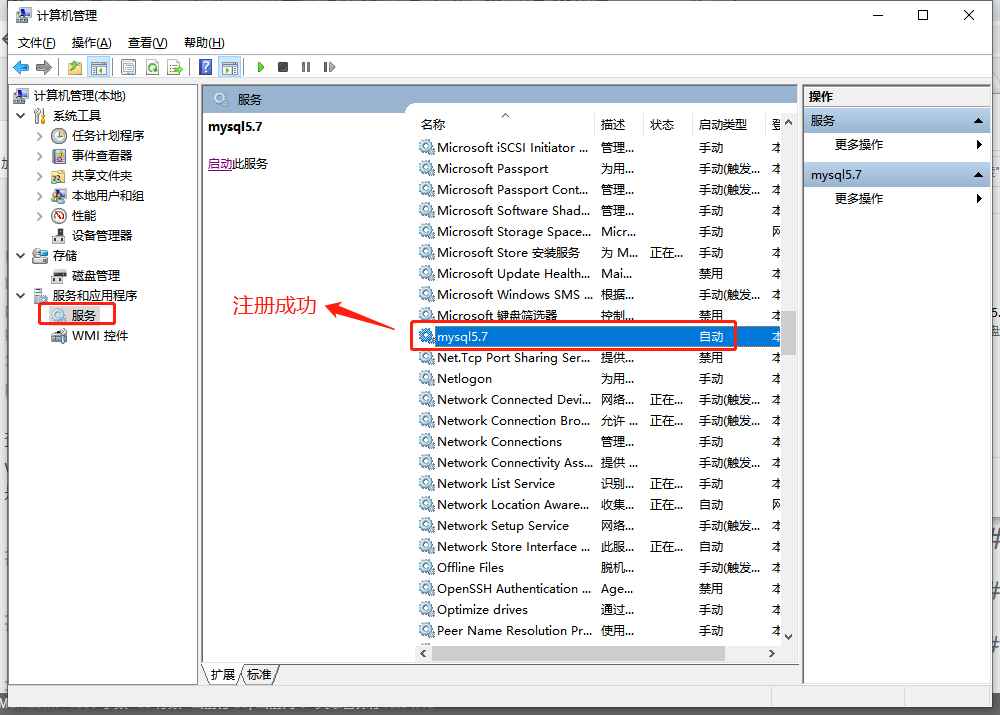The height and width of the screenshot is (715, 1000).
Task: Toggle the show/hide action pane icon
Action: tap(230, 67)
